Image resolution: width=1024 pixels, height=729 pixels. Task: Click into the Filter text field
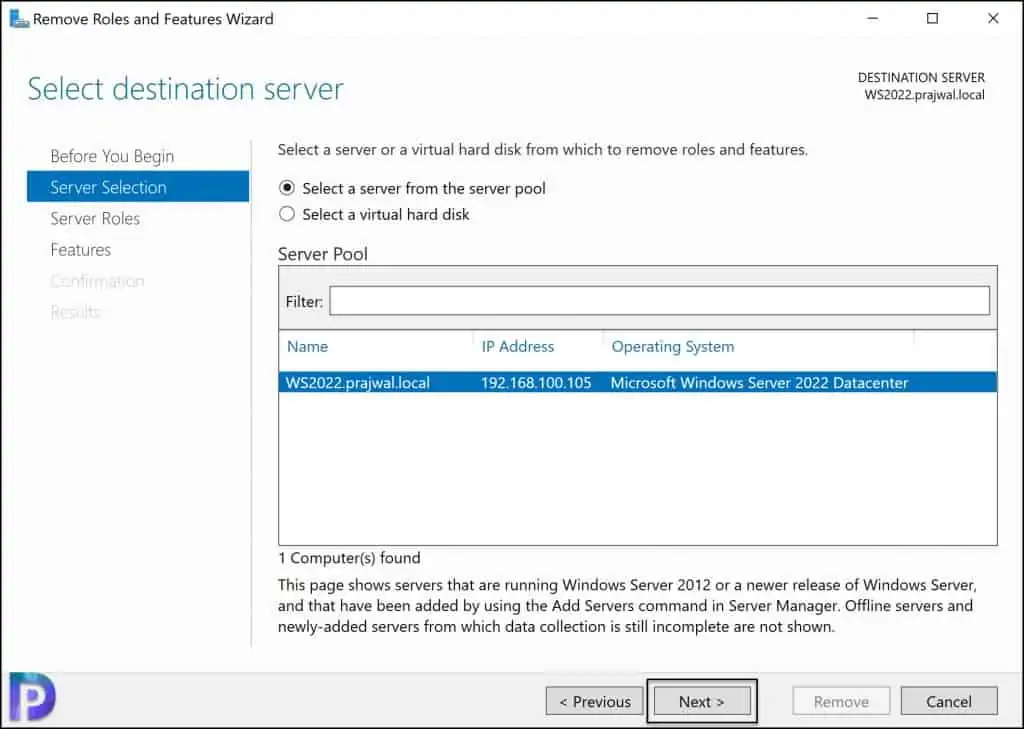click(x=659, y=301)
